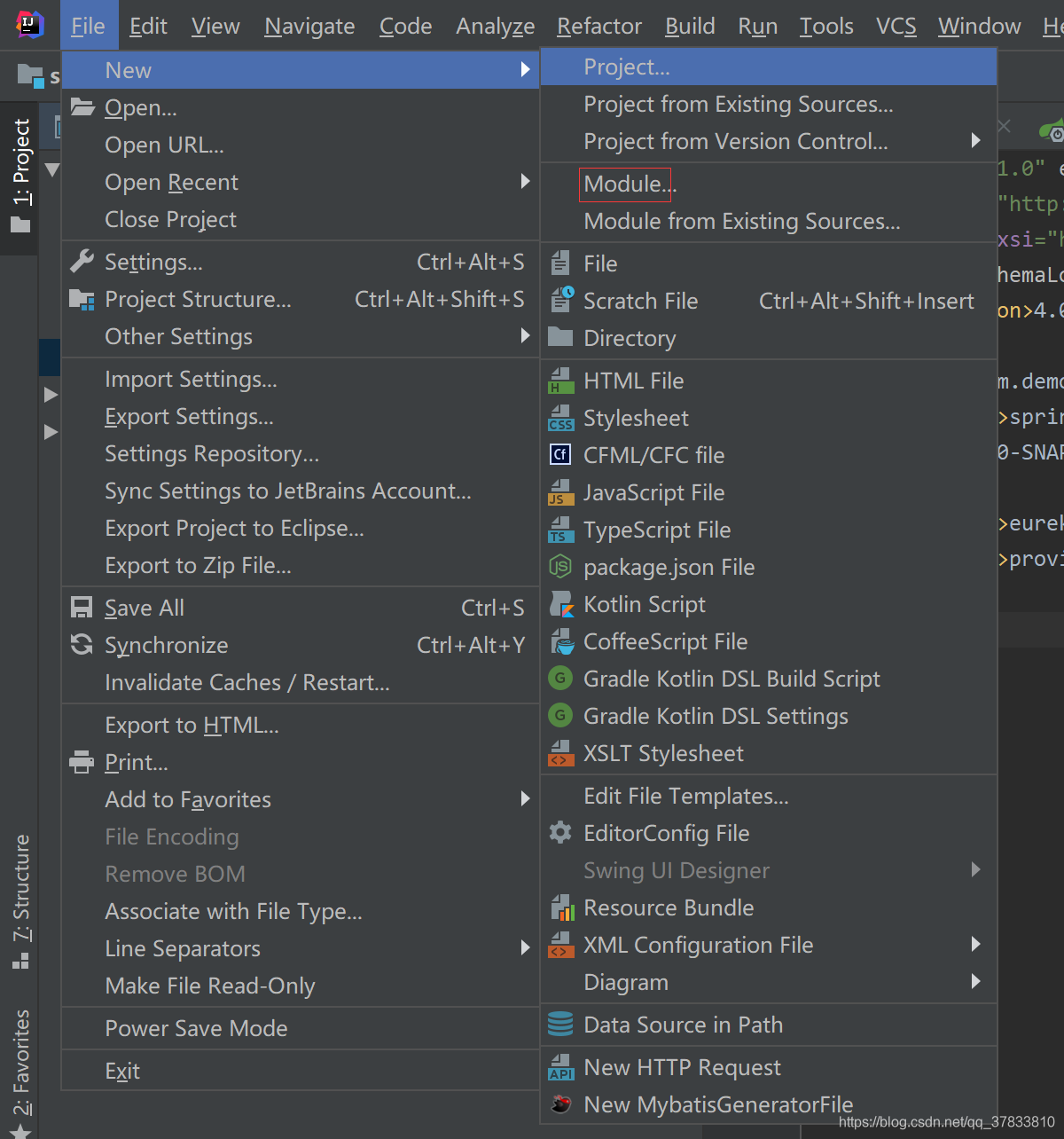This screenshot has height=1139, width=1064.
Task: Open the 7: Structure tool window tab
Action: (x=20, y=901)
